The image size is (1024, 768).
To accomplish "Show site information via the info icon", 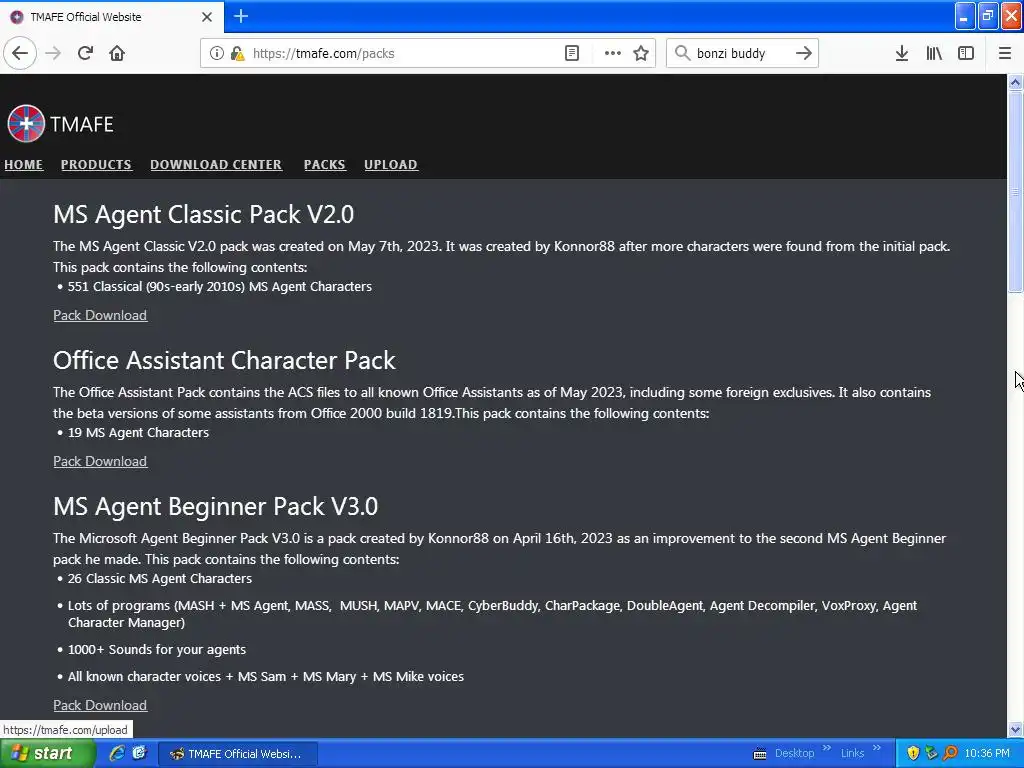I will (216, 53).
